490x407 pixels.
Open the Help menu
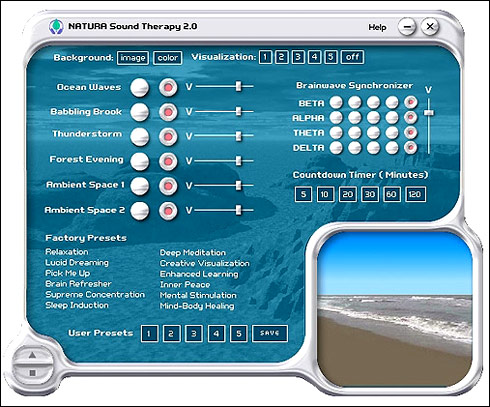(377, 27)
